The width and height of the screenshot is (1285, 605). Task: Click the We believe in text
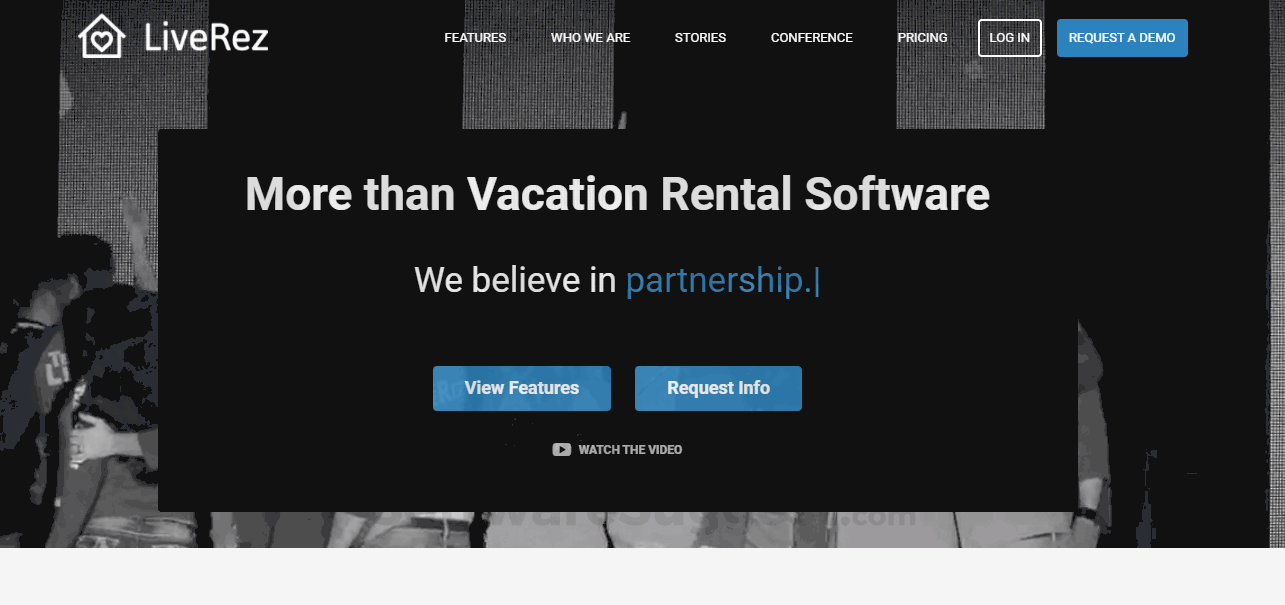coord(515,281)
